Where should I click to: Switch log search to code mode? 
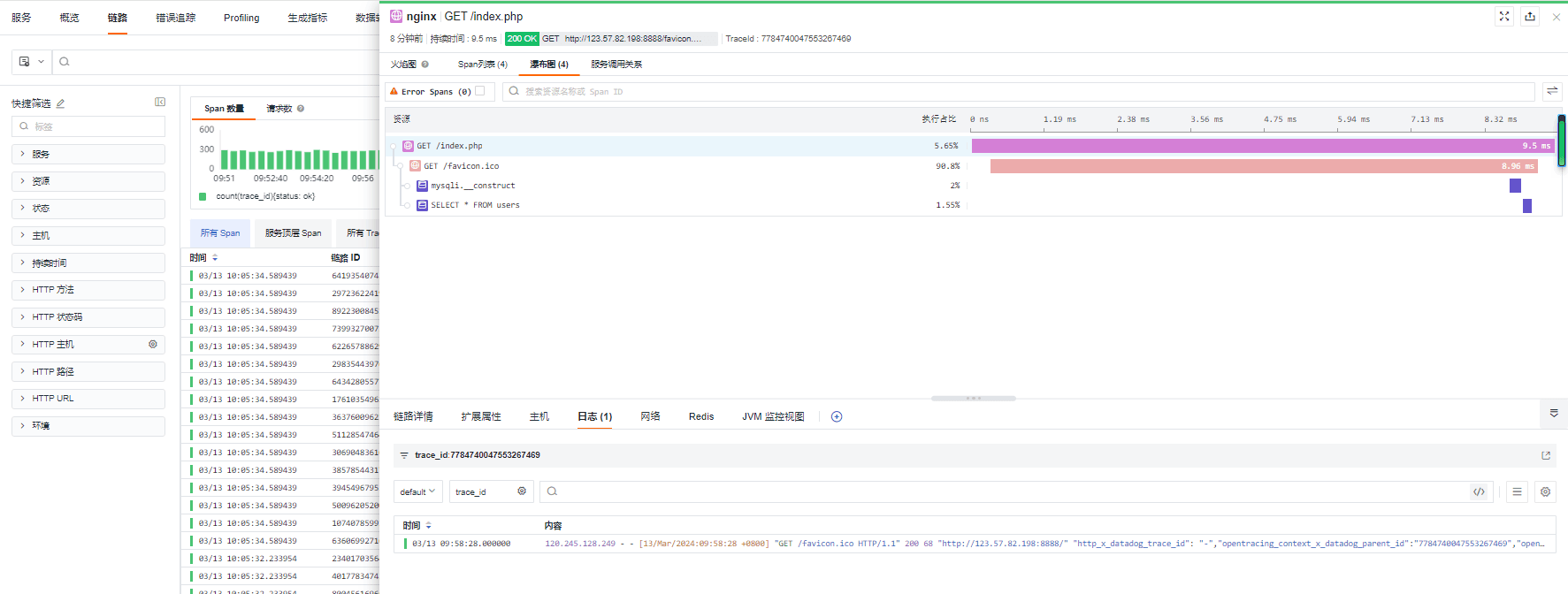click(1479, 491)
